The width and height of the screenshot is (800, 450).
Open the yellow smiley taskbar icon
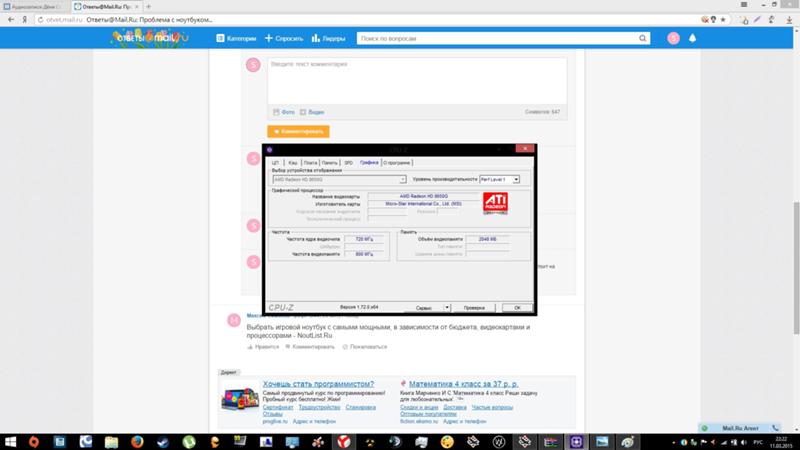(x=447, y=442)
